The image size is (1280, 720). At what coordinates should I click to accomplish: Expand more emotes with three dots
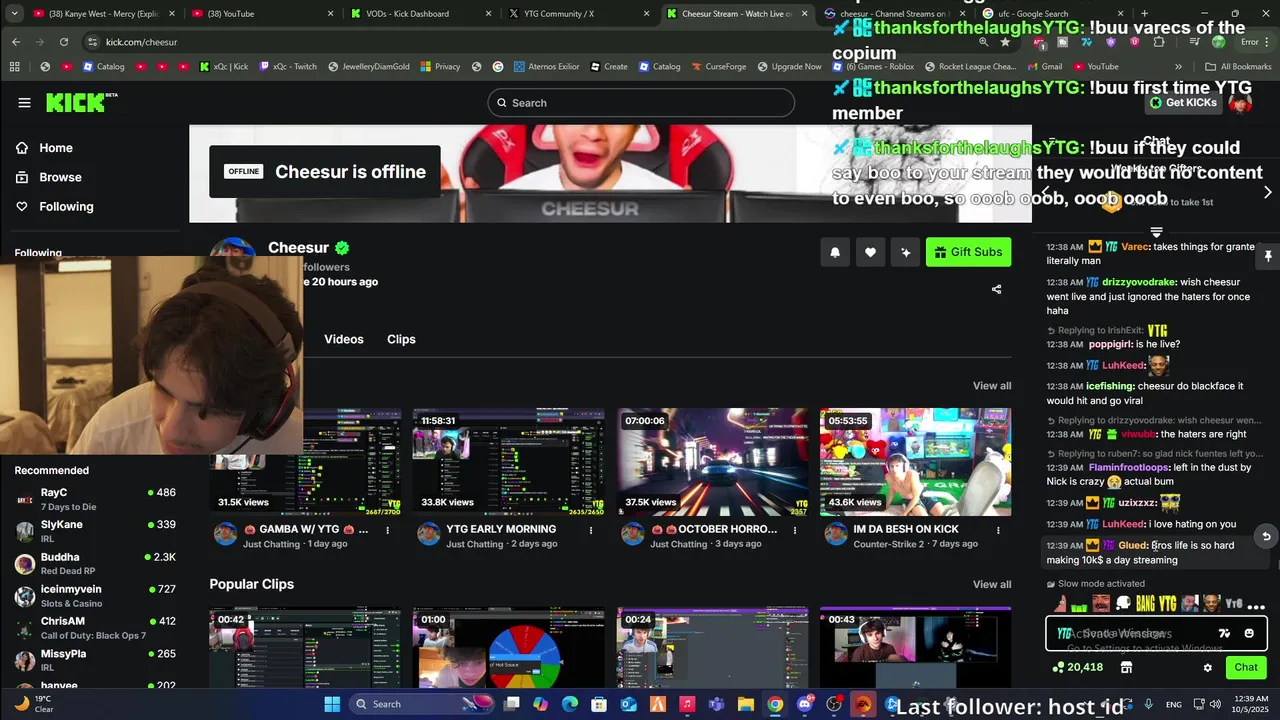pos(1257,605)
